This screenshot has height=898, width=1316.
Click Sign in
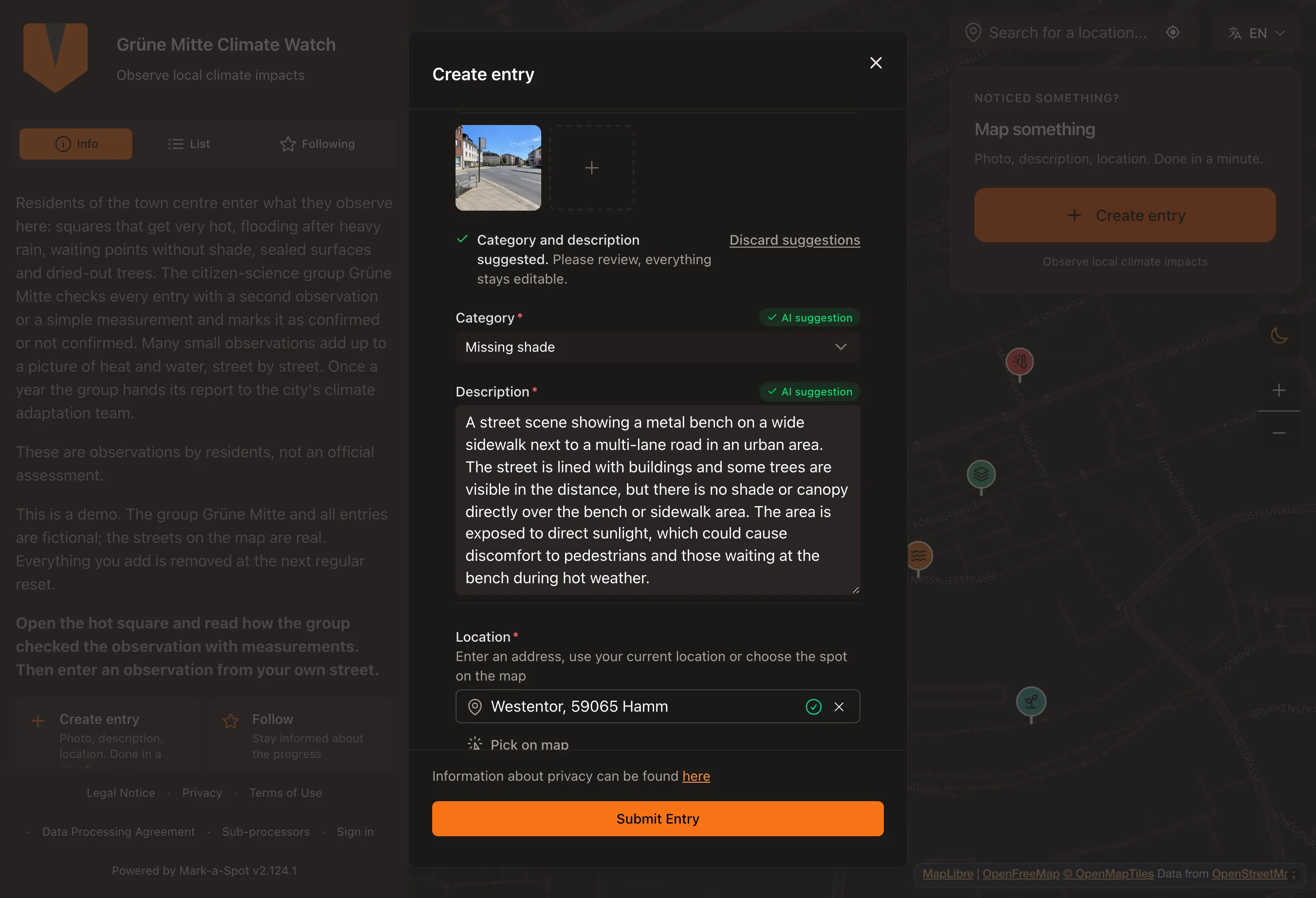355,832
